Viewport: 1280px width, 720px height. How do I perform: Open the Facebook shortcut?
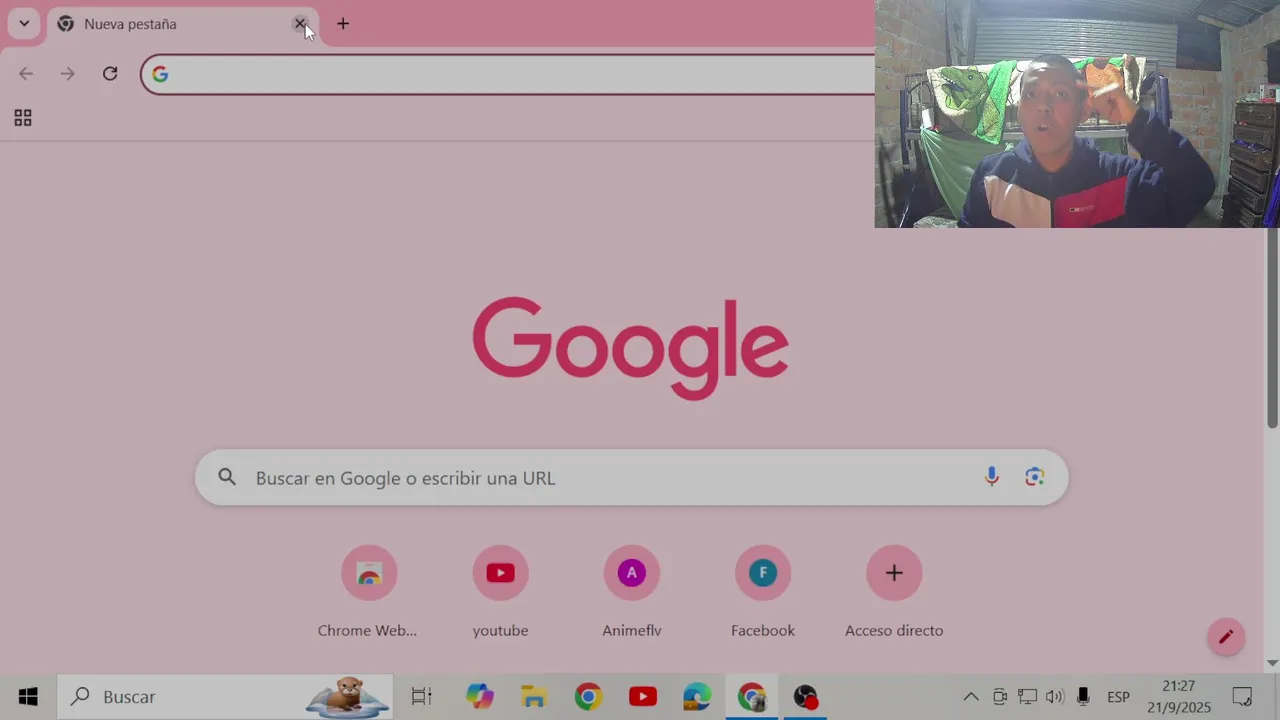tap(763, 591)
